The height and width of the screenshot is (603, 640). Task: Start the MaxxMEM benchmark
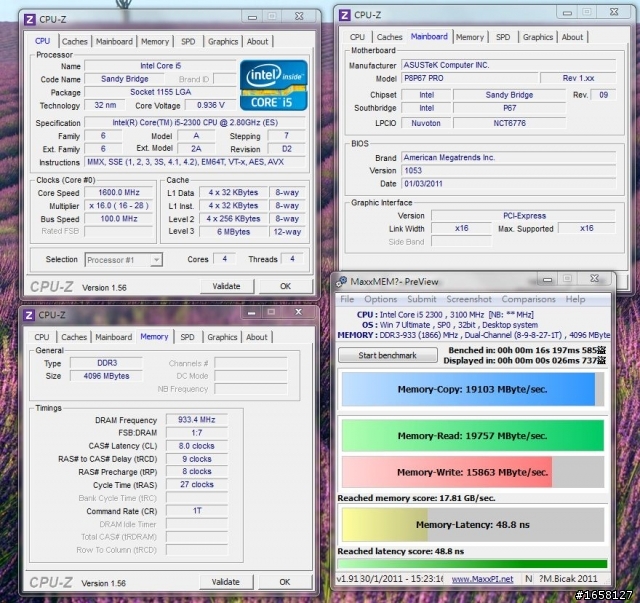pos(387,355)
